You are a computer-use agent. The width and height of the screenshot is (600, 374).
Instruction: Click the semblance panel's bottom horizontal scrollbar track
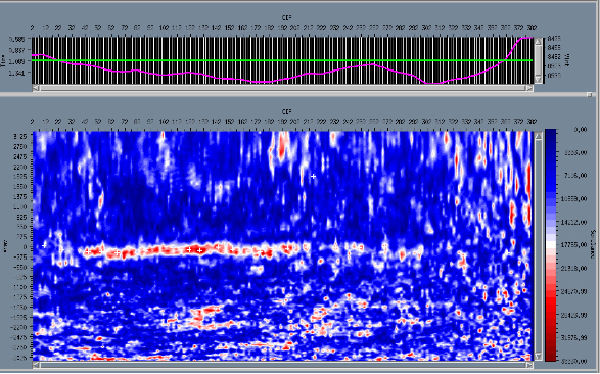[x=282, y=366]
